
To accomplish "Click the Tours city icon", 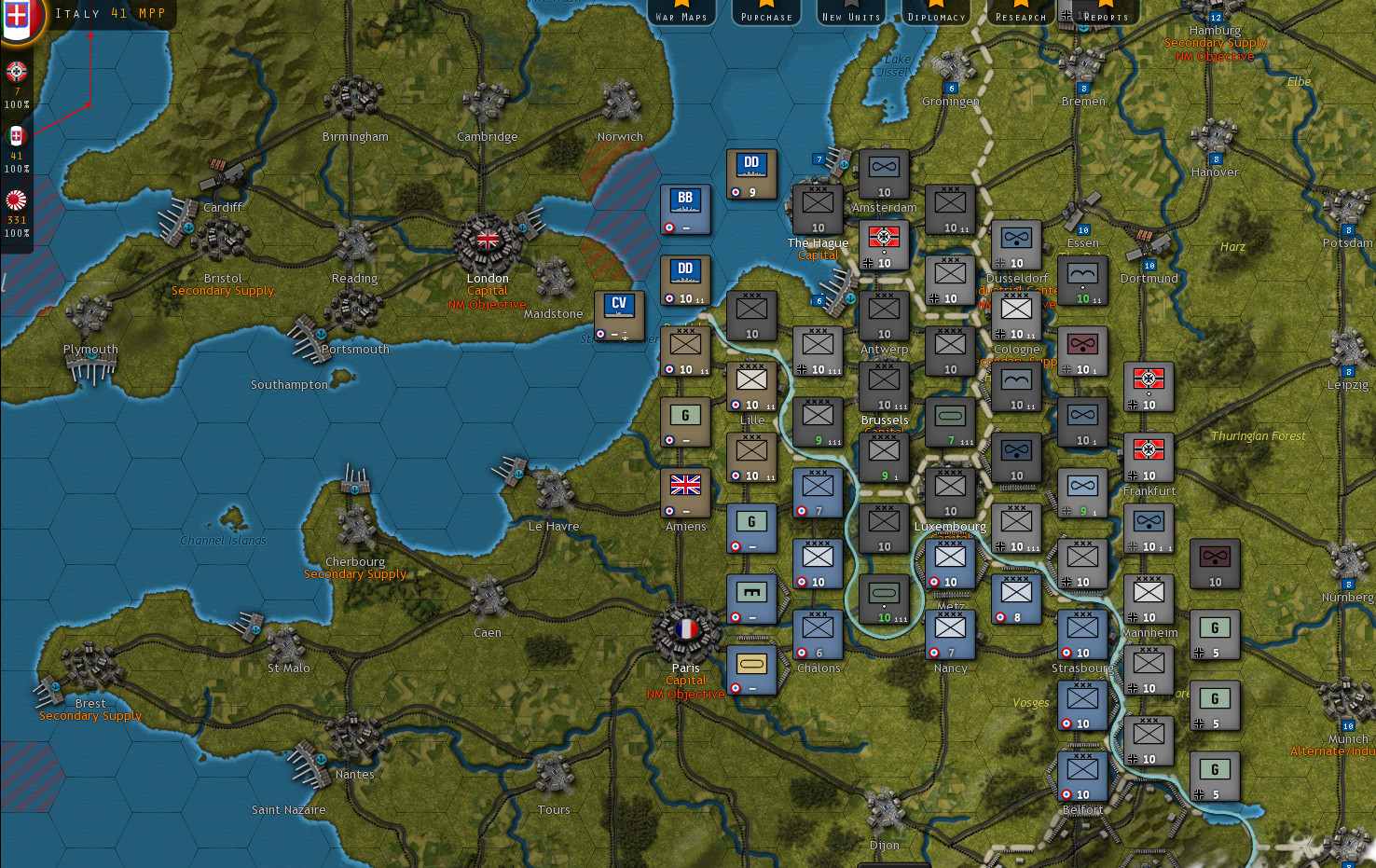I will tap(554, 776).
